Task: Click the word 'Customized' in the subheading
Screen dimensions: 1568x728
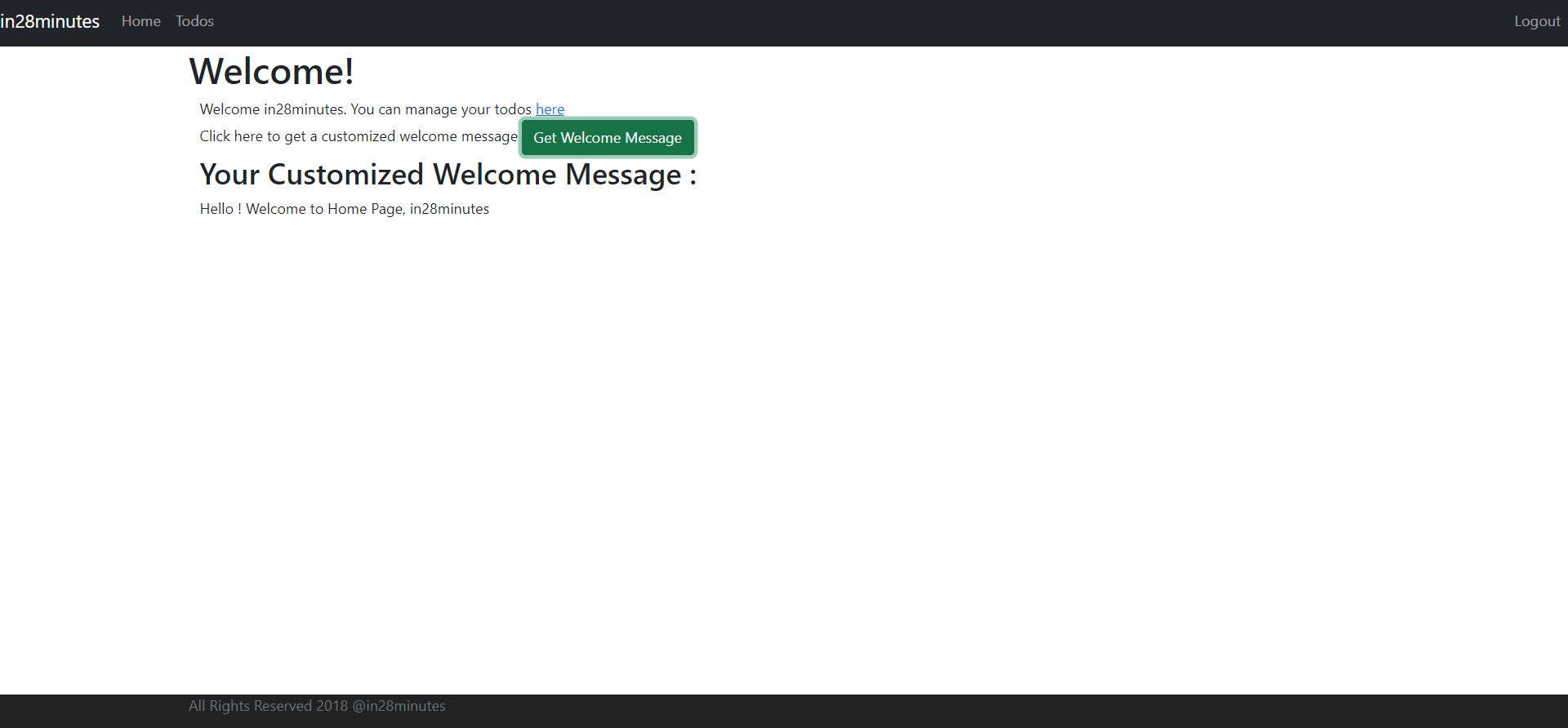Action: (345, 174)
